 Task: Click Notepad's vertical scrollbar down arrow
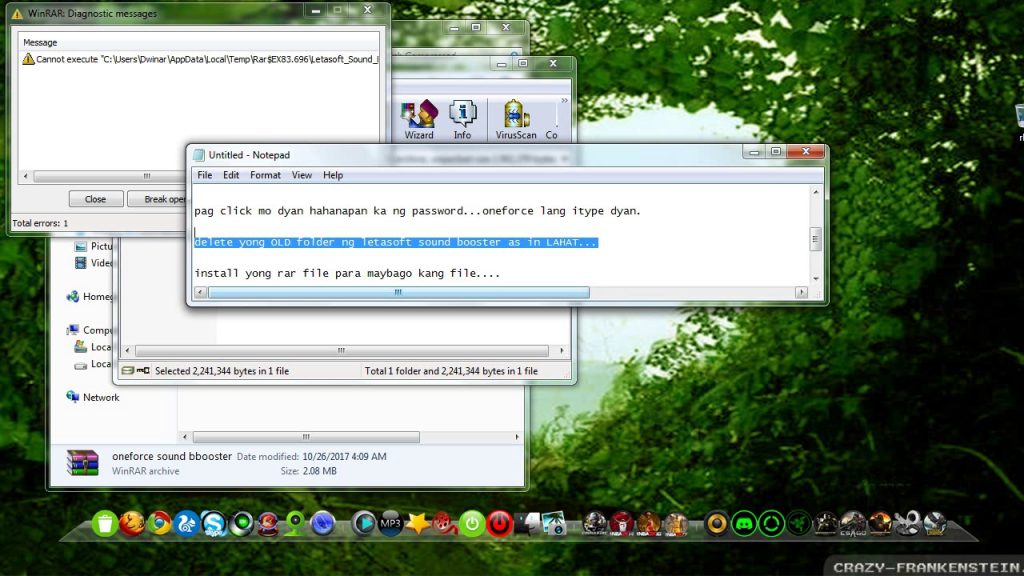pos(816,279)
